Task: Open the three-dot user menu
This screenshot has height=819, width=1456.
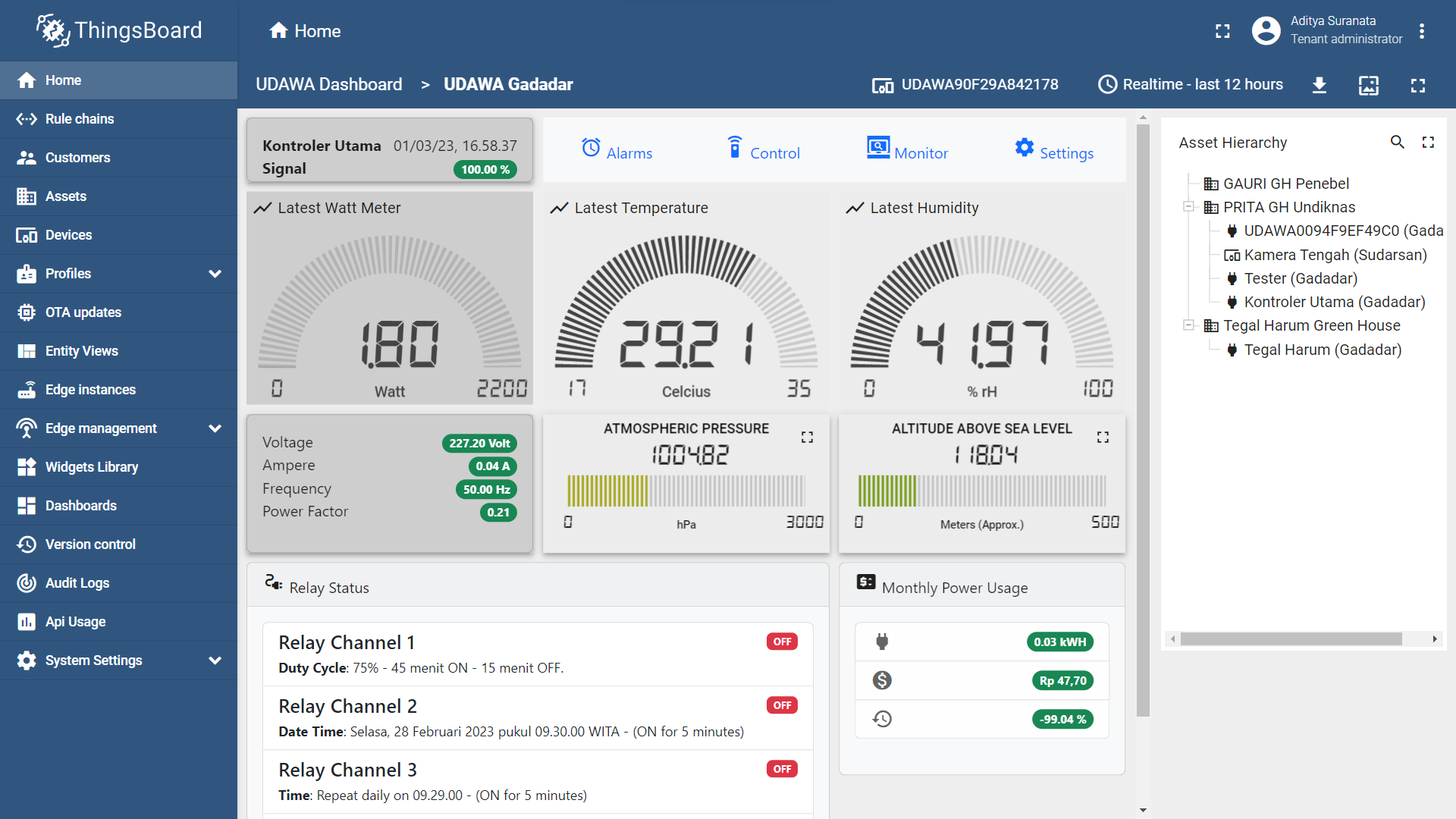Action: point(1422,31)
